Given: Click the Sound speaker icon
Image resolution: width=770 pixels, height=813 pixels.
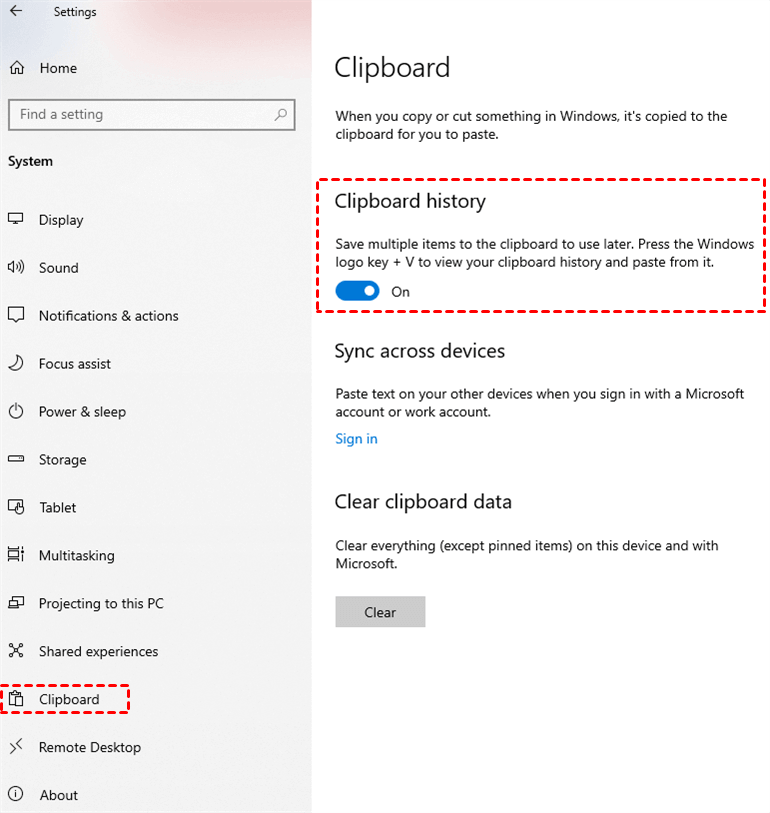Looking at the screenshot, I should coord(16,268).
